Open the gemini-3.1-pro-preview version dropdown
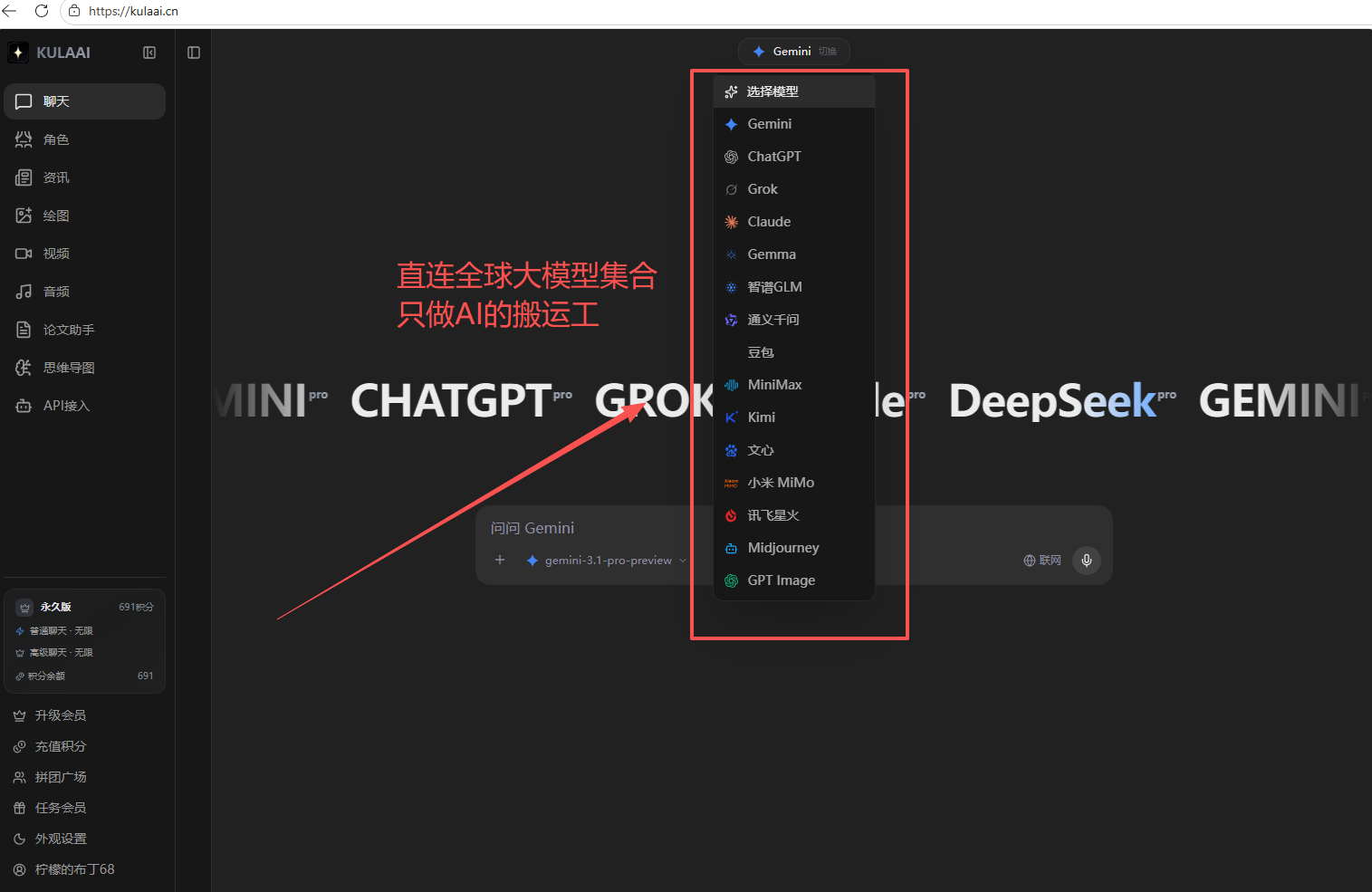 pyautogui.click(x=607, y=561)
